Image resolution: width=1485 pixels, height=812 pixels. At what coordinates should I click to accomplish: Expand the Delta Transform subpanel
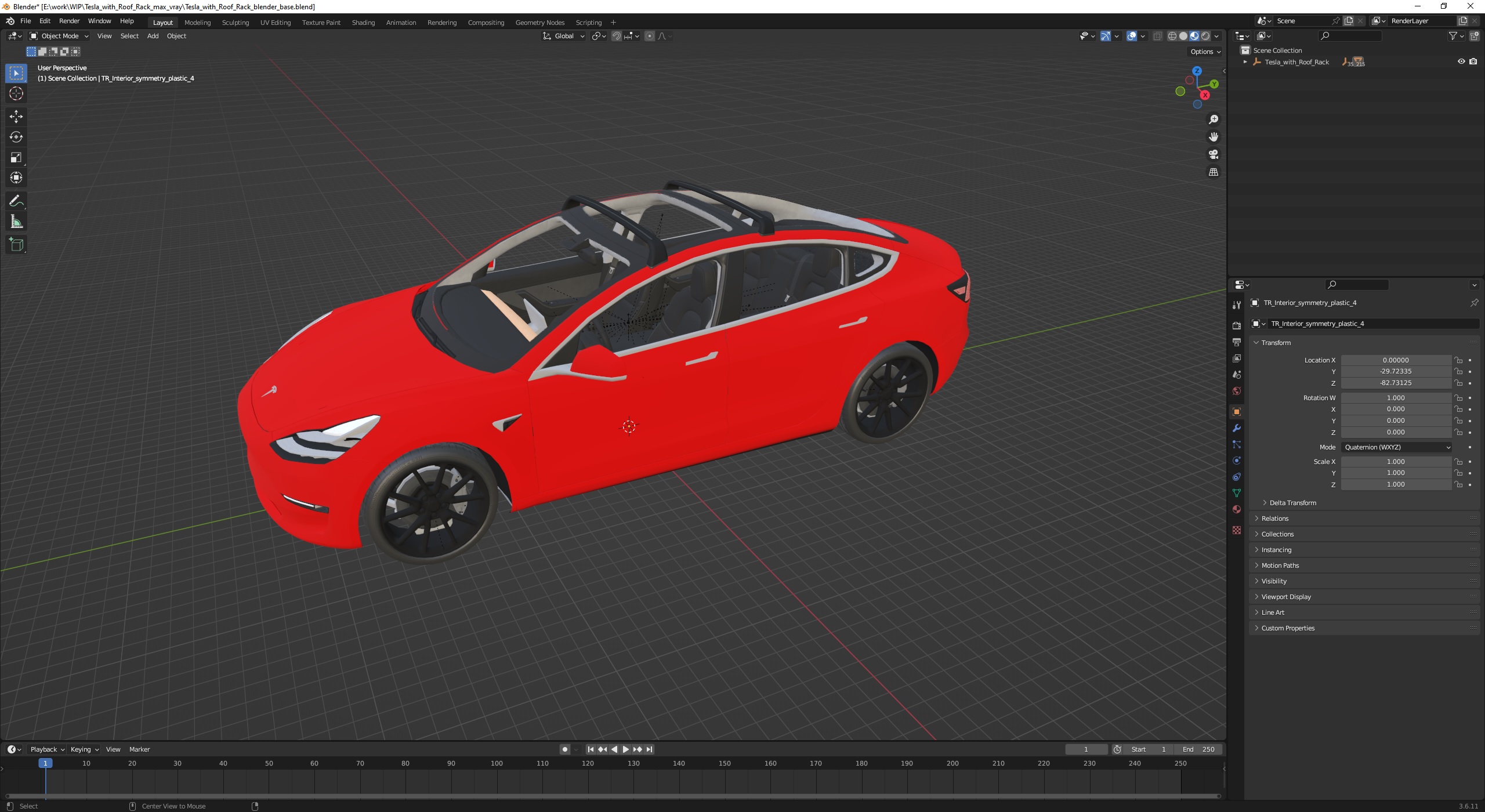point(1292,503)
